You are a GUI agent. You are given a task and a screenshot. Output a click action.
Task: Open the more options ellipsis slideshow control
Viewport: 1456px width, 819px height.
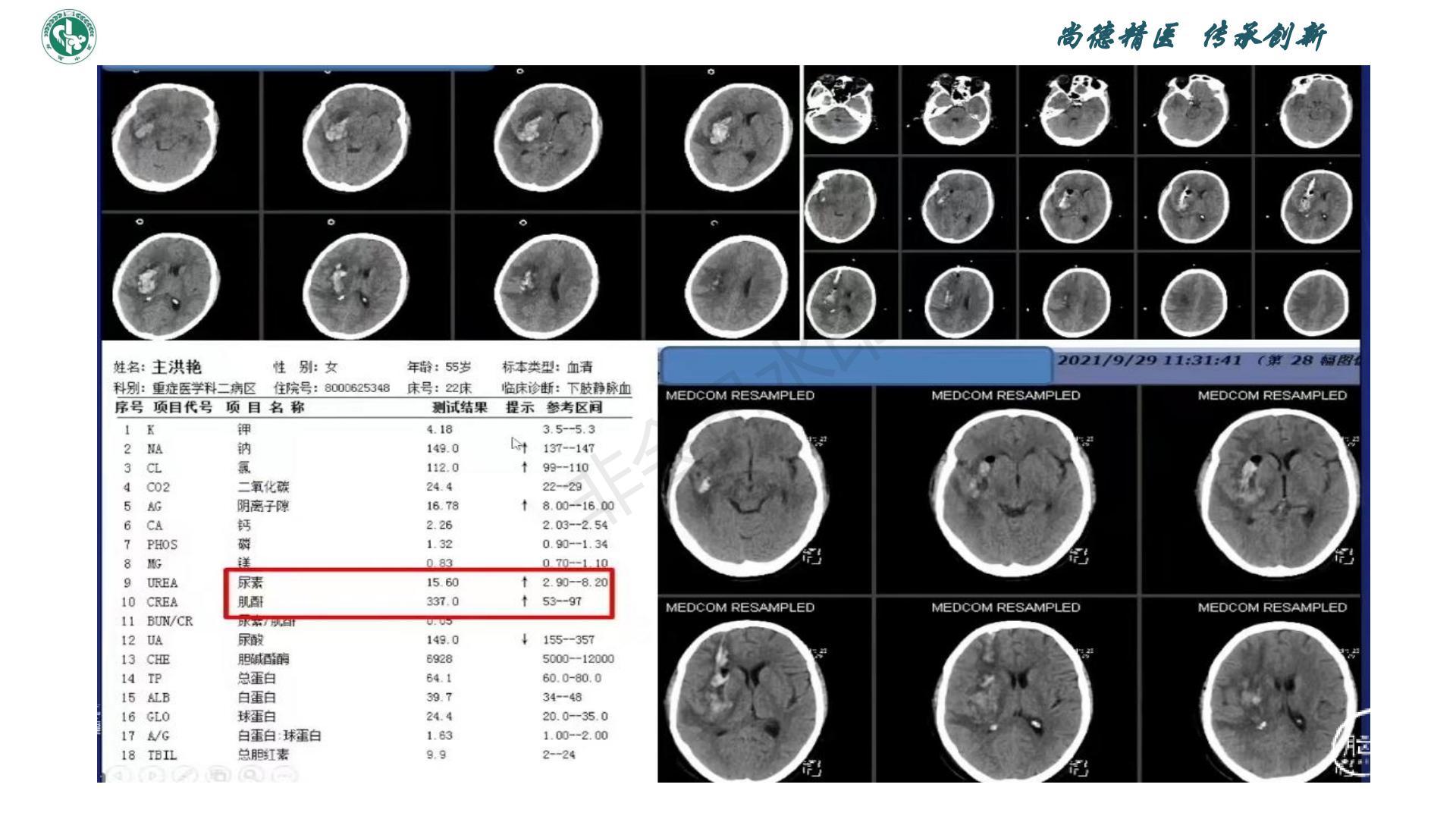pyautogui.click(x=284, y=775)
